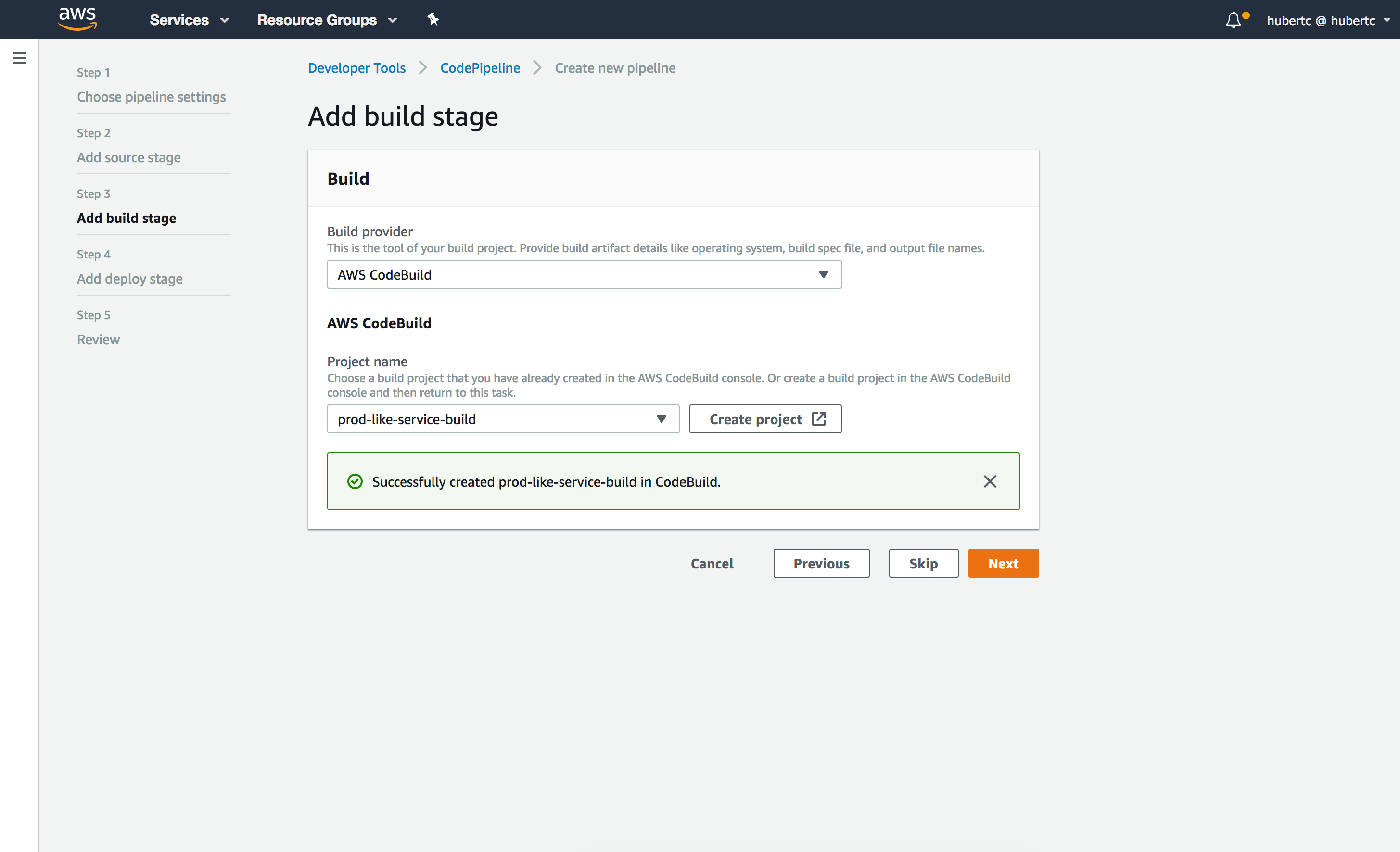Expand the Build provider dropdown
The height and width of the screenshot is (852, 1400).
584,274
